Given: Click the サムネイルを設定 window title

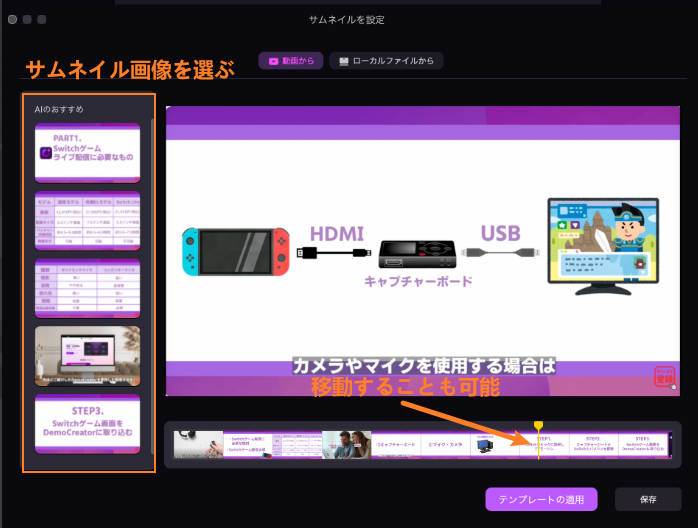Looking at the screenshot, I should pos(346,20).
